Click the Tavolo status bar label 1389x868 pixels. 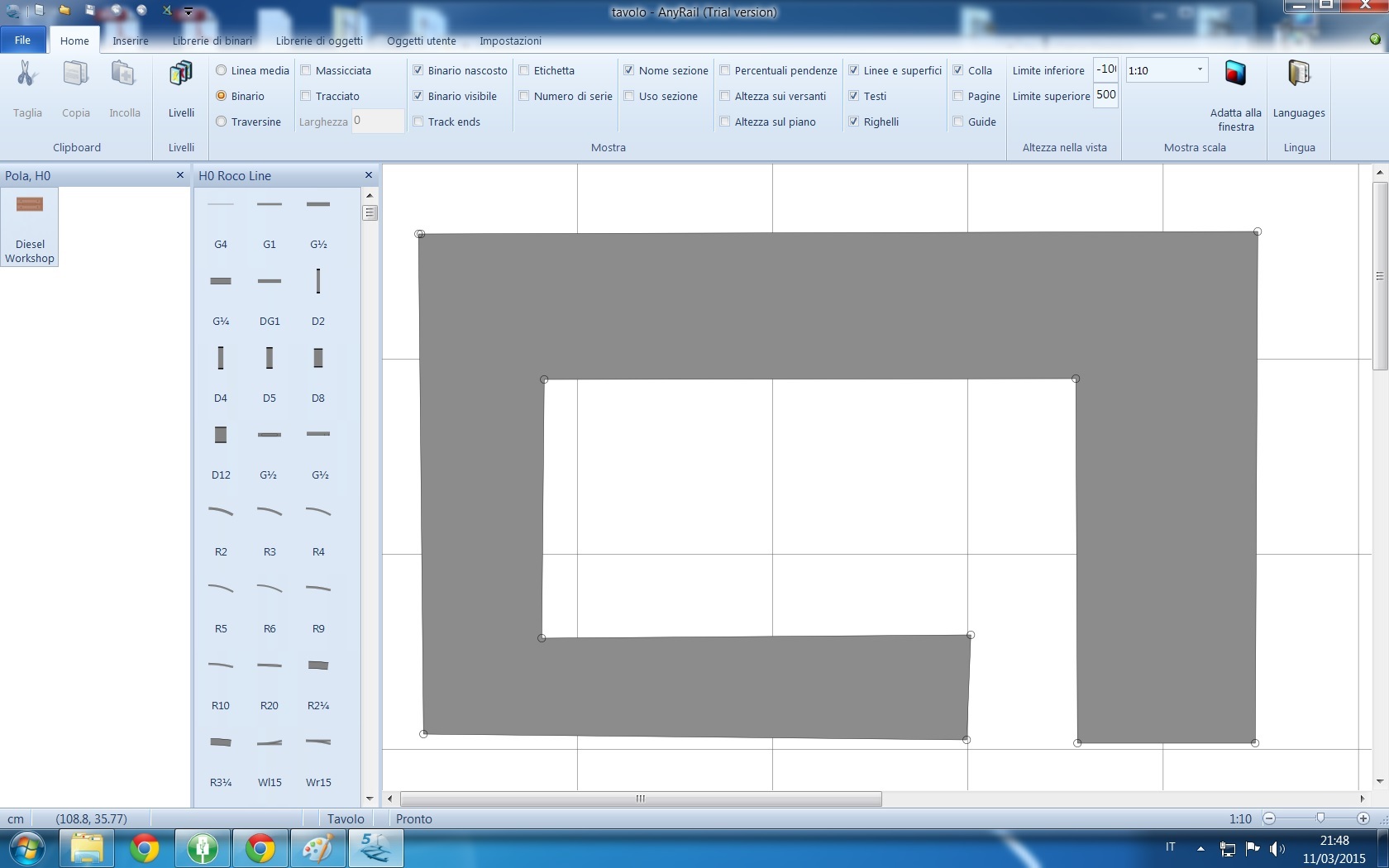(x=346, y=818)
